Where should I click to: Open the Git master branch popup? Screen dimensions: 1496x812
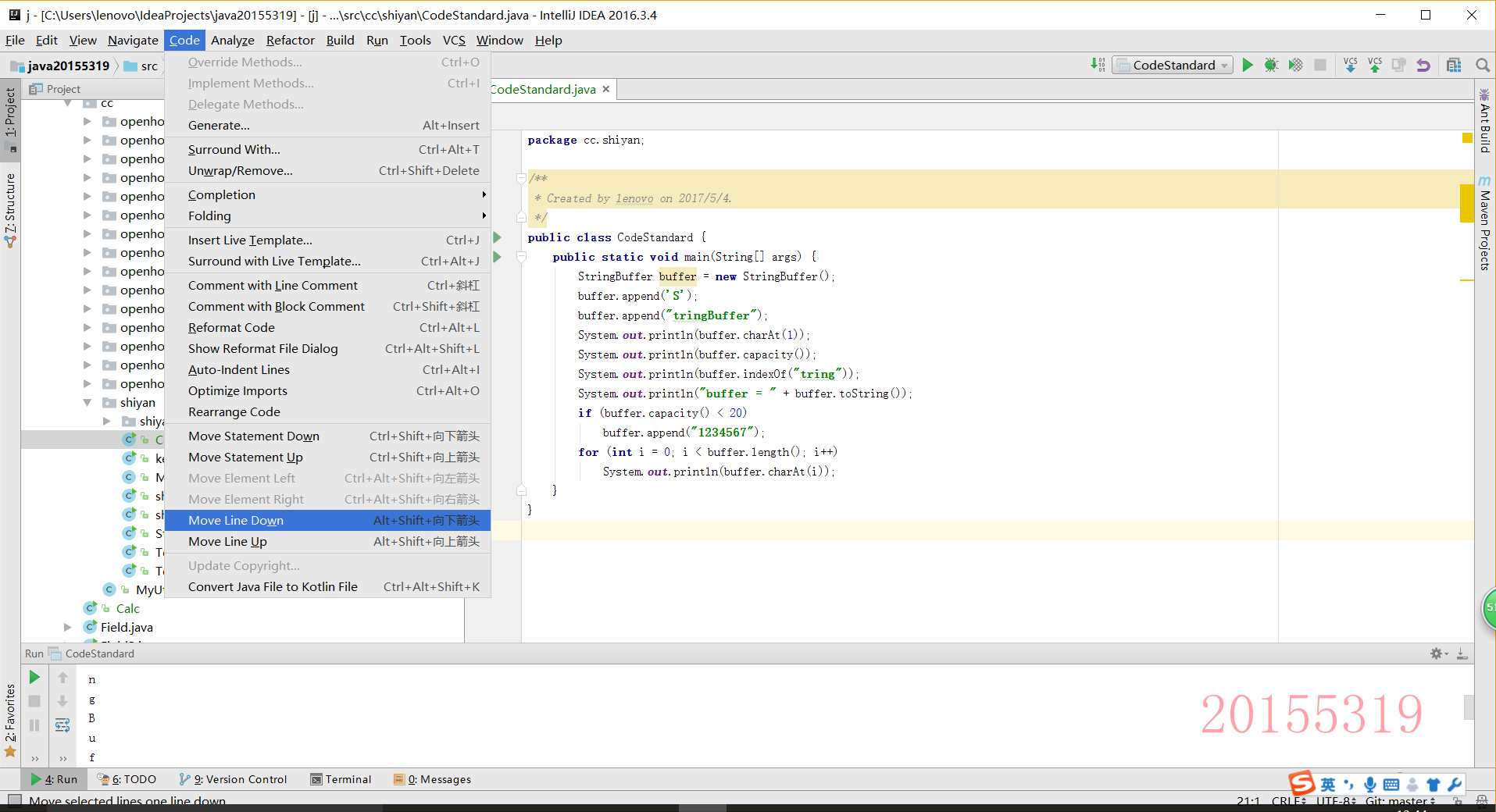[x=1400, y=801]
